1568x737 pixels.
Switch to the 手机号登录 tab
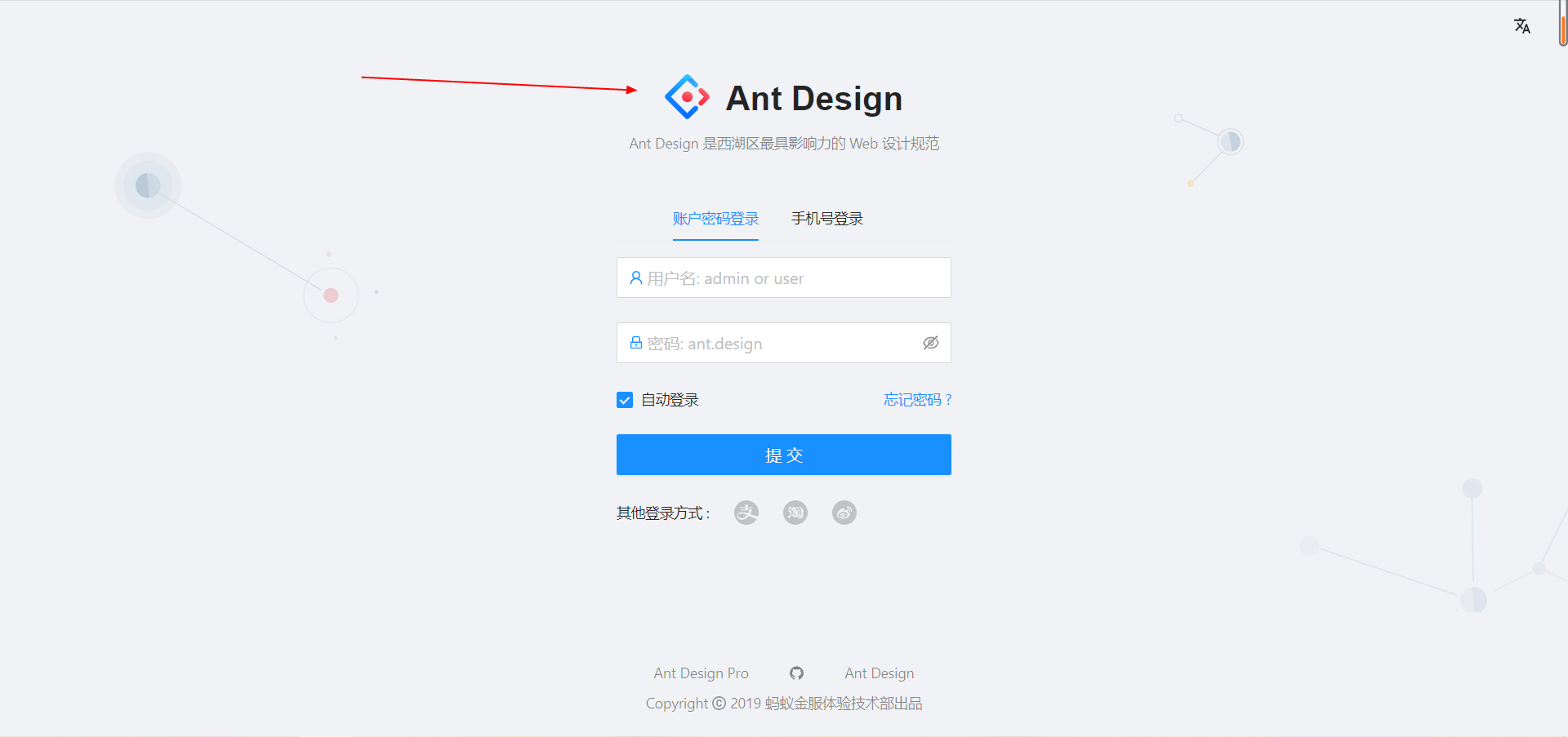tap(826, 219)
